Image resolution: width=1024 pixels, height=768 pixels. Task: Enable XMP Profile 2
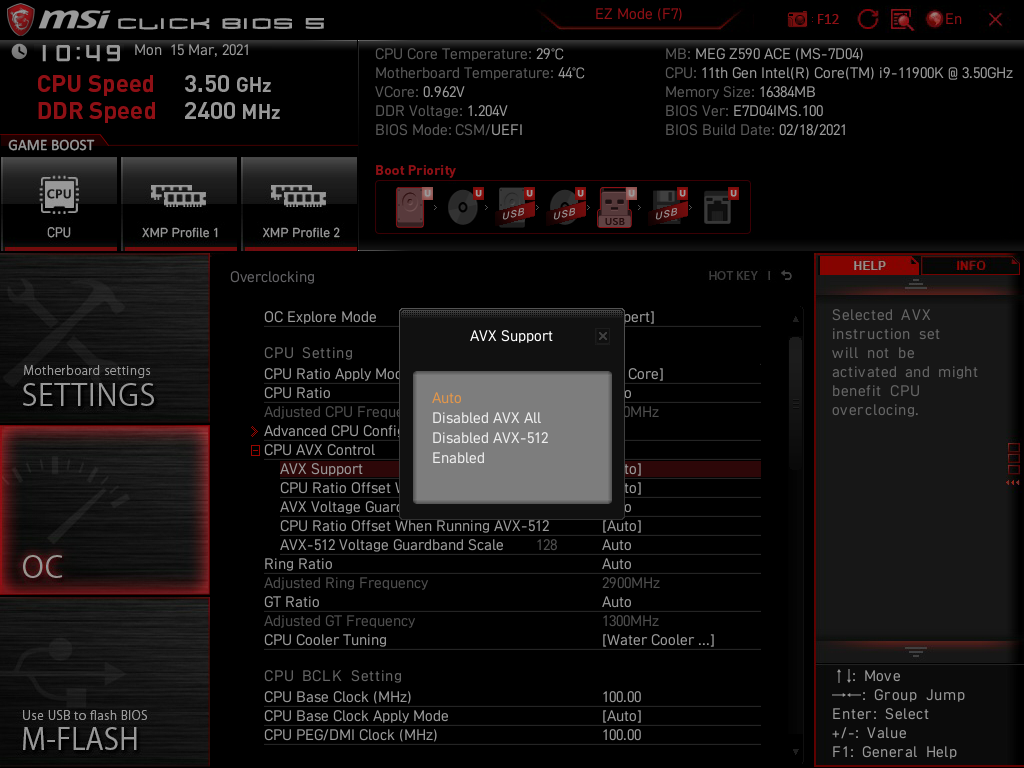click(300, 204)
